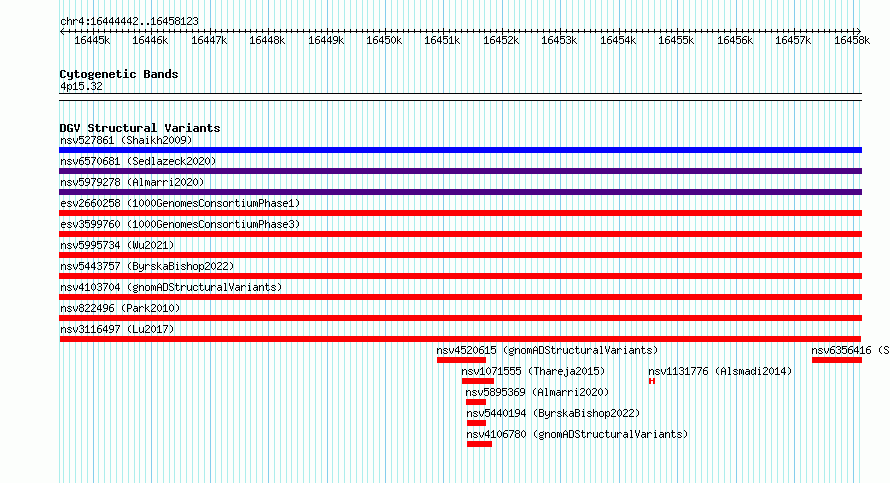Open nsv4106780 (gnomADStructuralVariants) label
This screenshot has width=890, height=483.
point(577,434)
